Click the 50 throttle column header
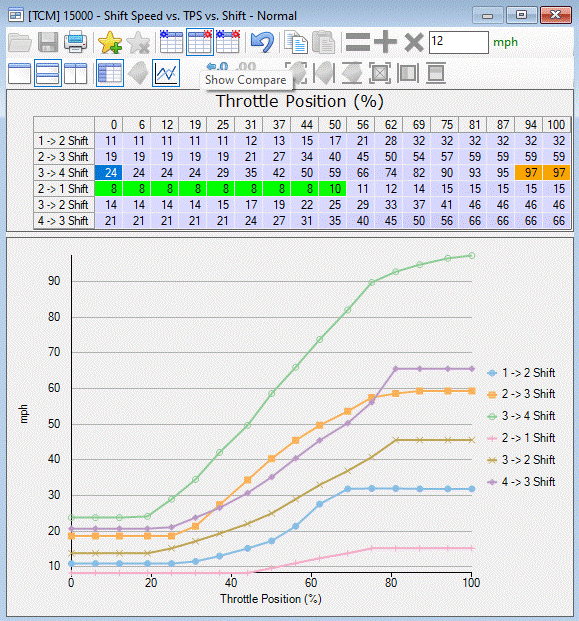 pos(333,125)
